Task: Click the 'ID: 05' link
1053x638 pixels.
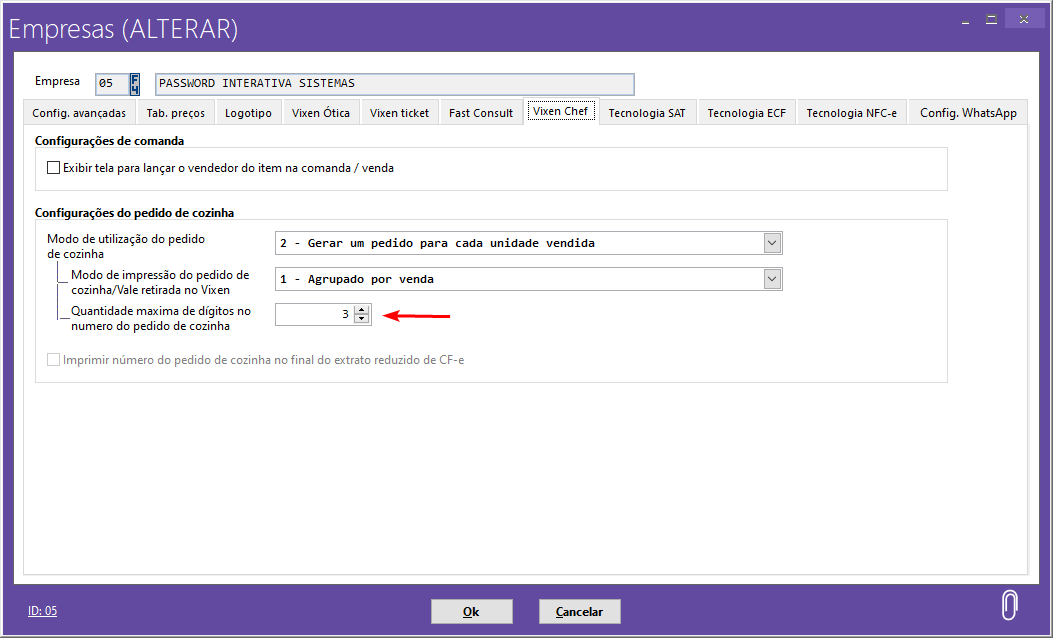Action: click(x=42, y=610)
